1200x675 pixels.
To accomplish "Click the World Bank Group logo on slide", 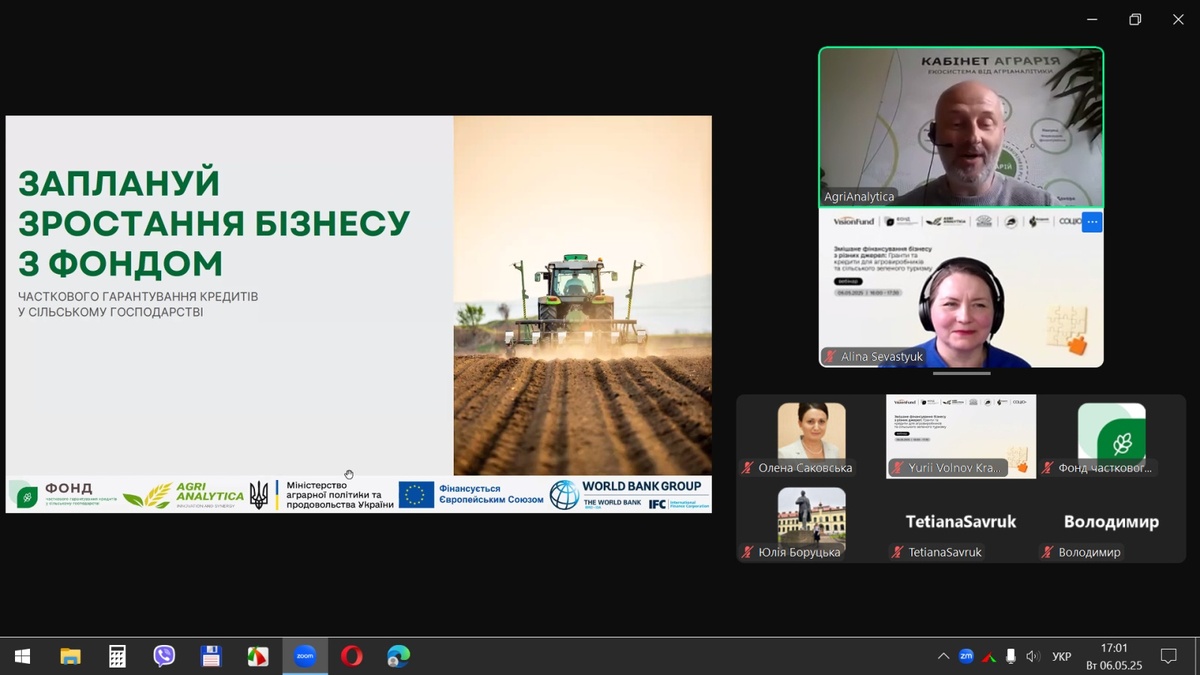I will tap(630, 494).
